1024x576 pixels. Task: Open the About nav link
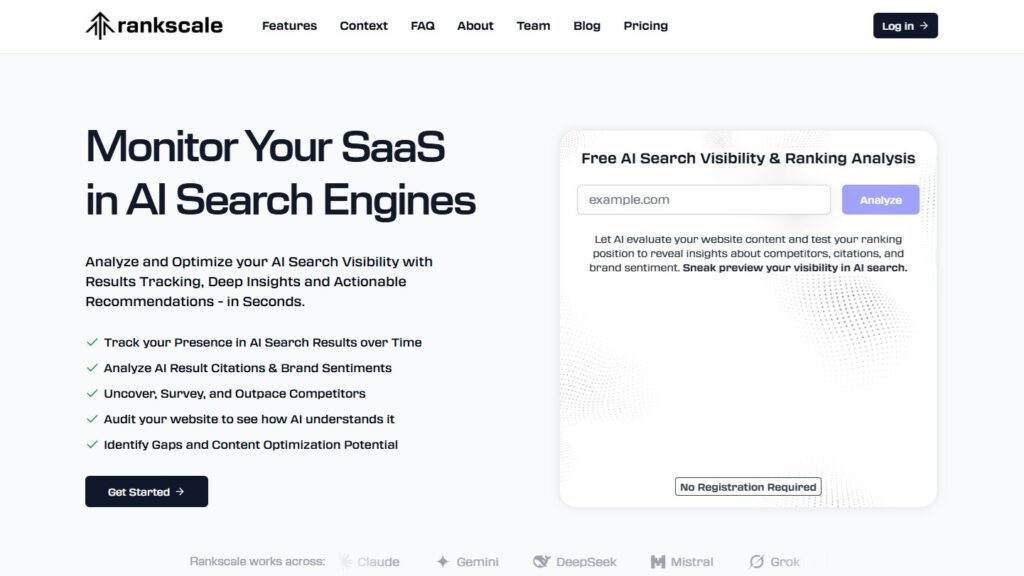click(475, 26)
